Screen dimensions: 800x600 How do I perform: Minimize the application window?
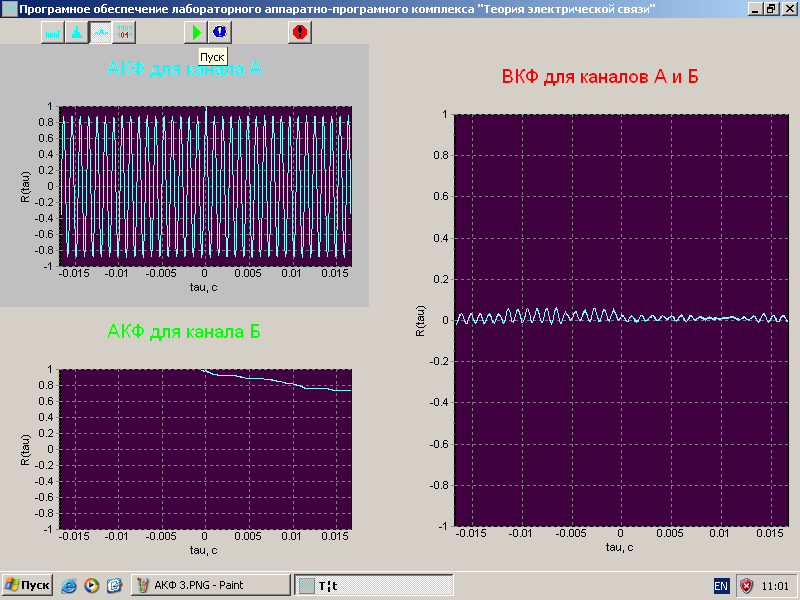point(756,9)
